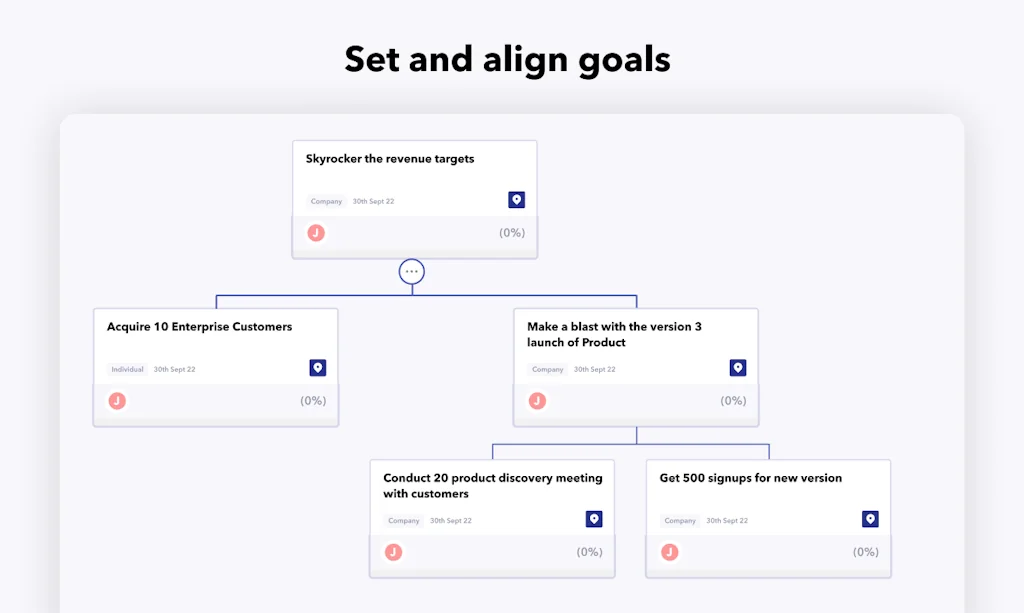Open the Conduct 20 product discovery meeting goal

click(x=491, y=485)
